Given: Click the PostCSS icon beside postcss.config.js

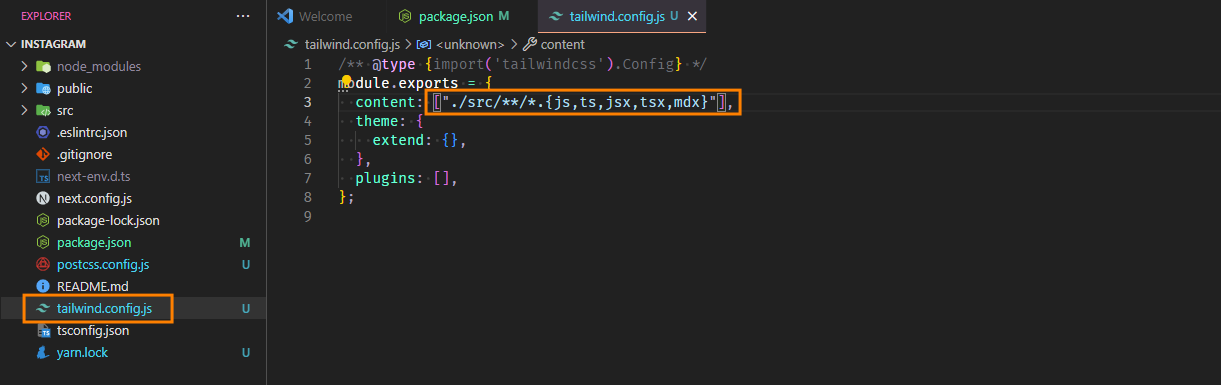Looking at the screenshot, I should (43, 264).
